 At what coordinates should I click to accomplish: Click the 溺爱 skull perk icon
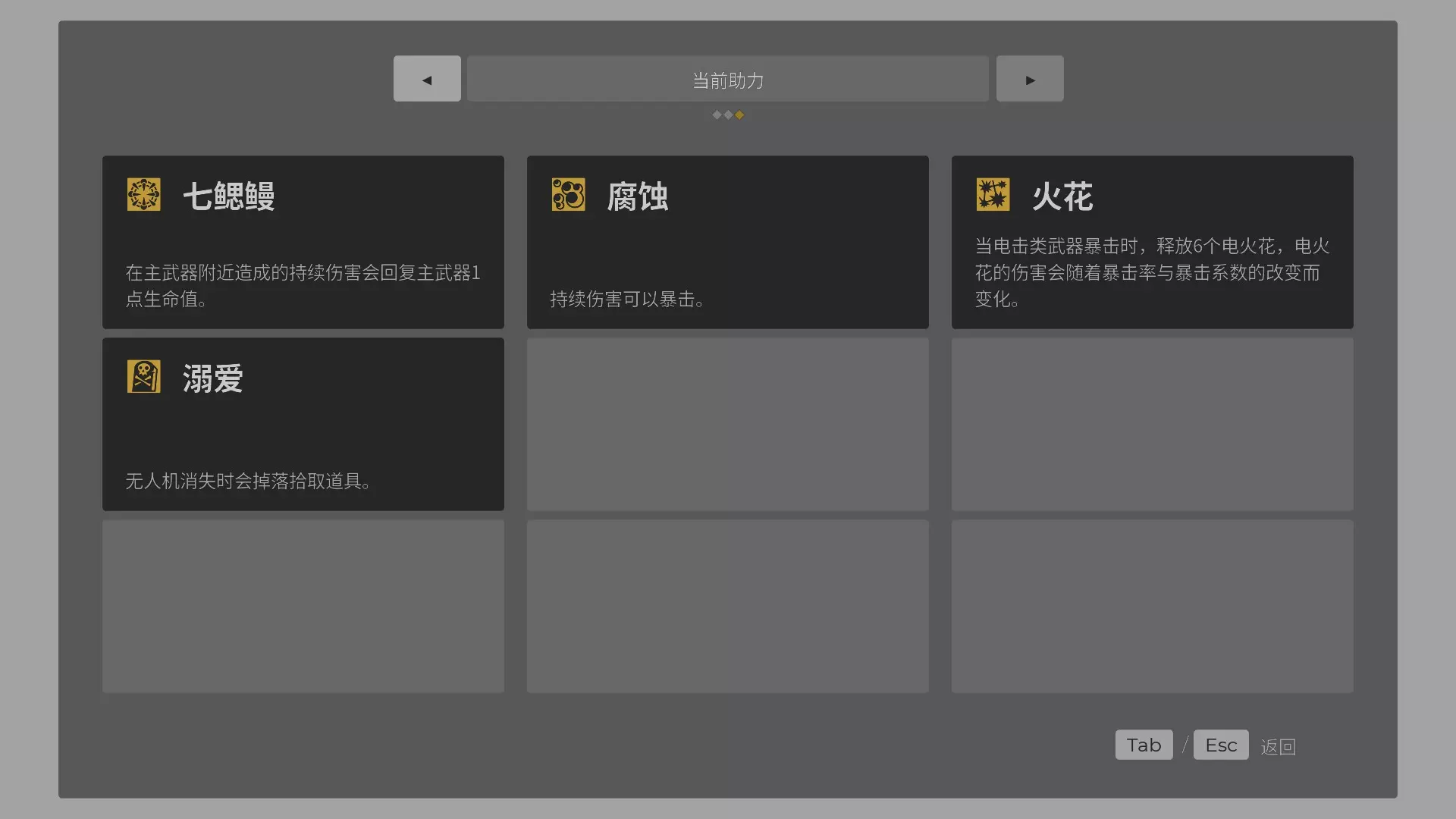point(143,377)
